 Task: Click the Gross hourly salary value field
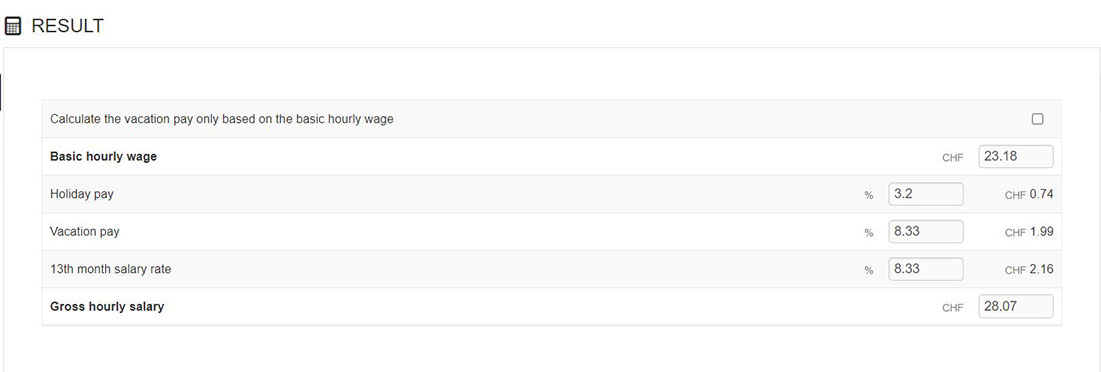tap(1015, 307)
